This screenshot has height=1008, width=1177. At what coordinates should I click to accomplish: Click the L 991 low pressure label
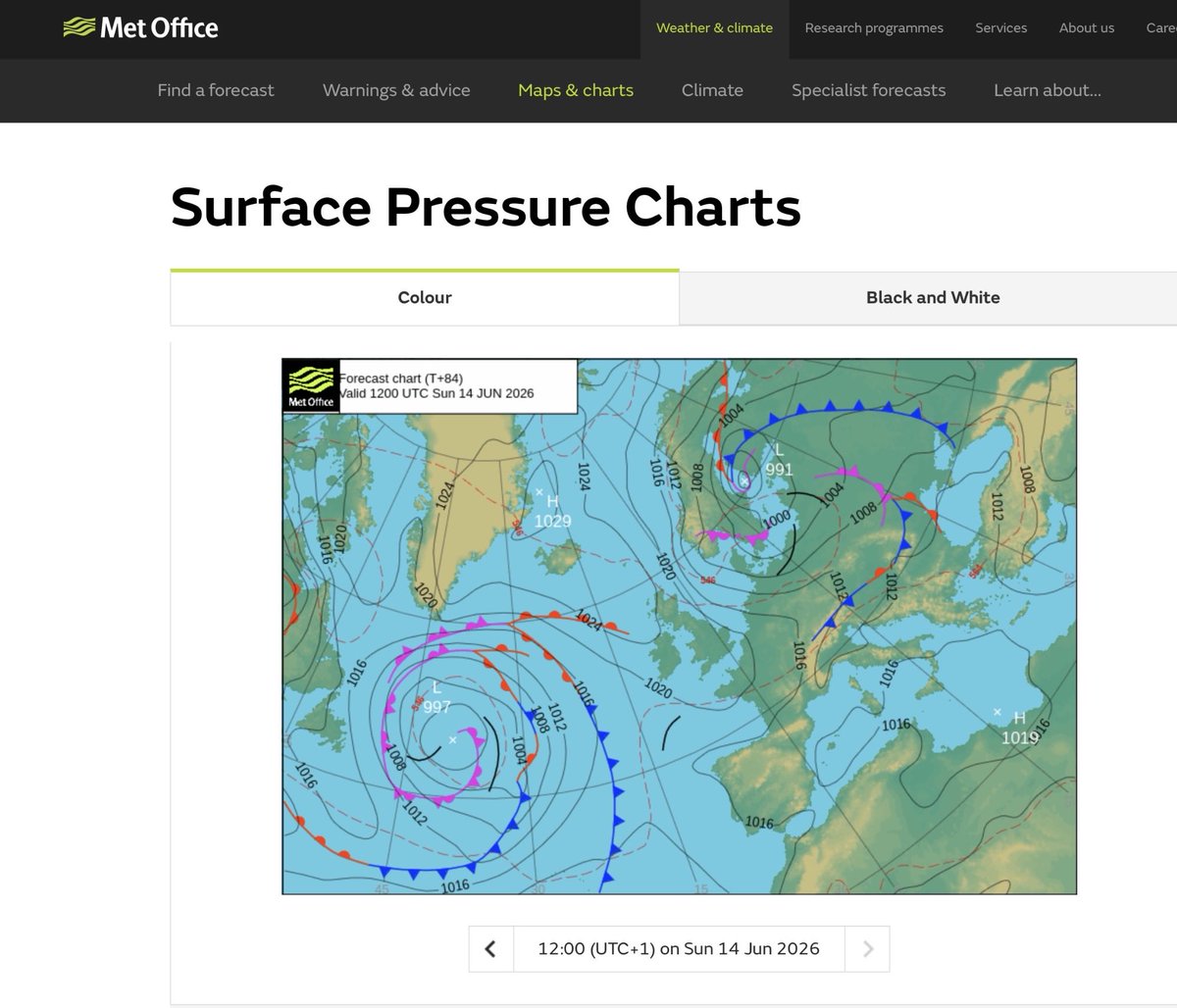[779, 459]
